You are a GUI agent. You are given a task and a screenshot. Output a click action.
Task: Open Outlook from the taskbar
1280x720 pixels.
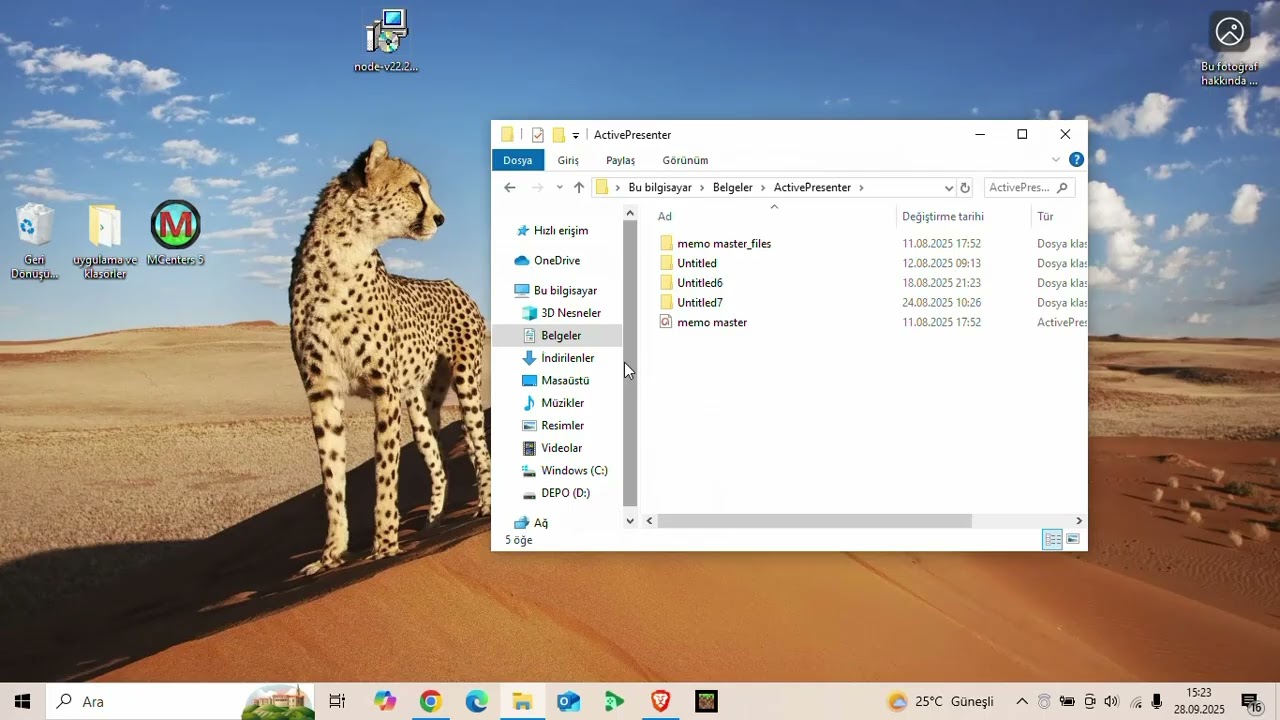569,702
